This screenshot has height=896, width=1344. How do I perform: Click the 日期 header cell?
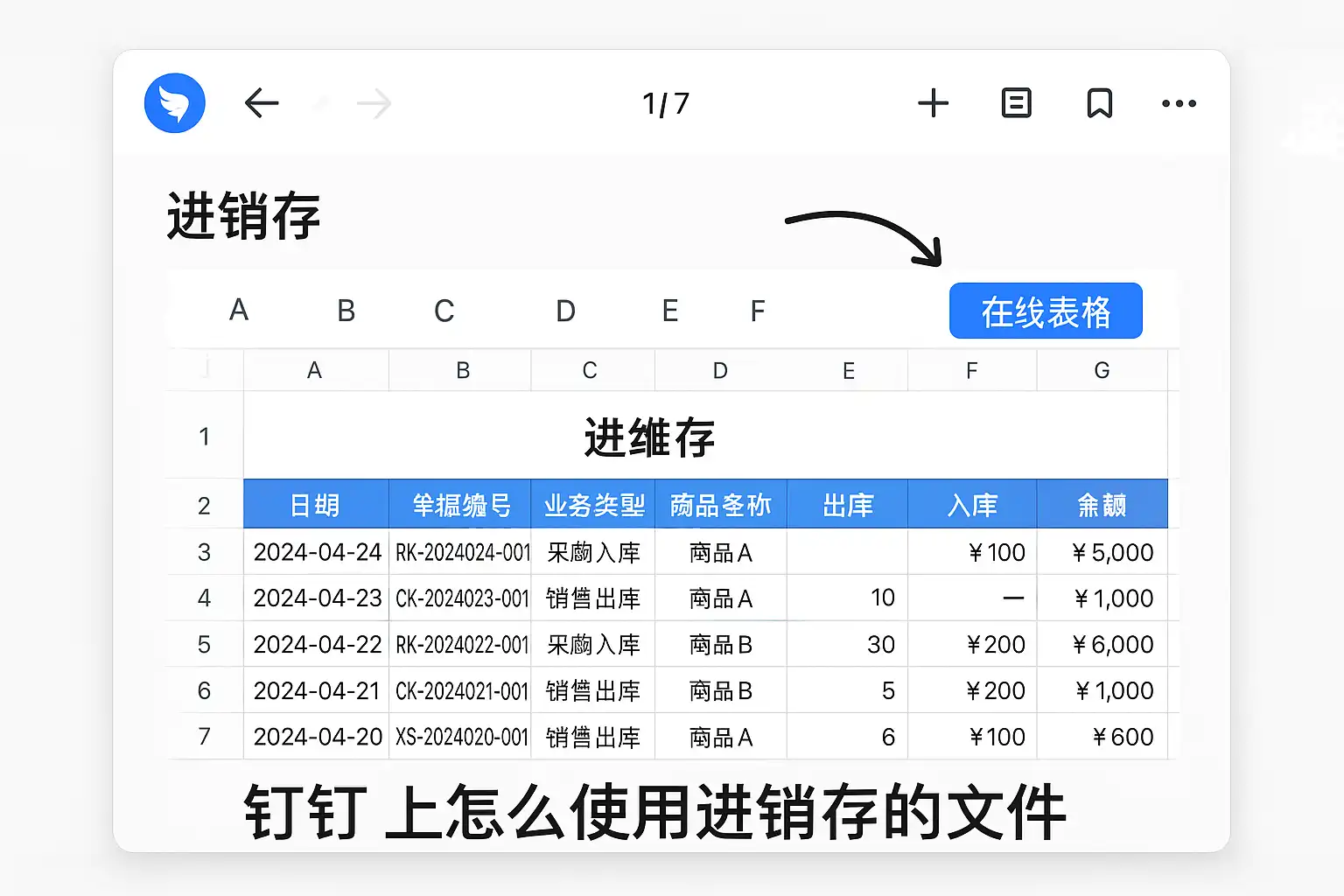click(315, 505)
